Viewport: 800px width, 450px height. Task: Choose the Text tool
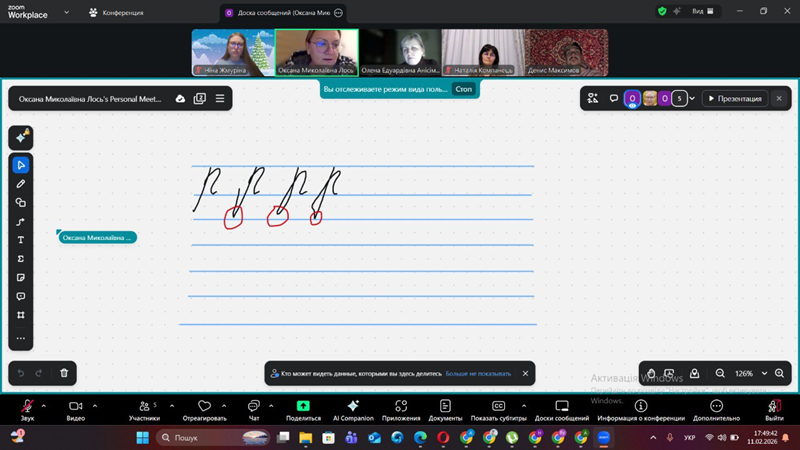[x=21, y=240]
